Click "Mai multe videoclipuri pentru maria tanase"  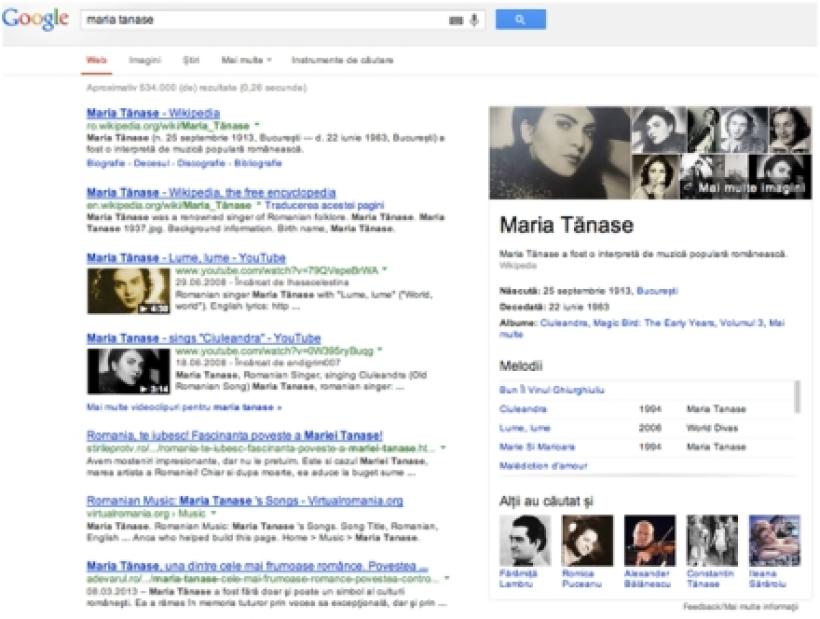184,408
